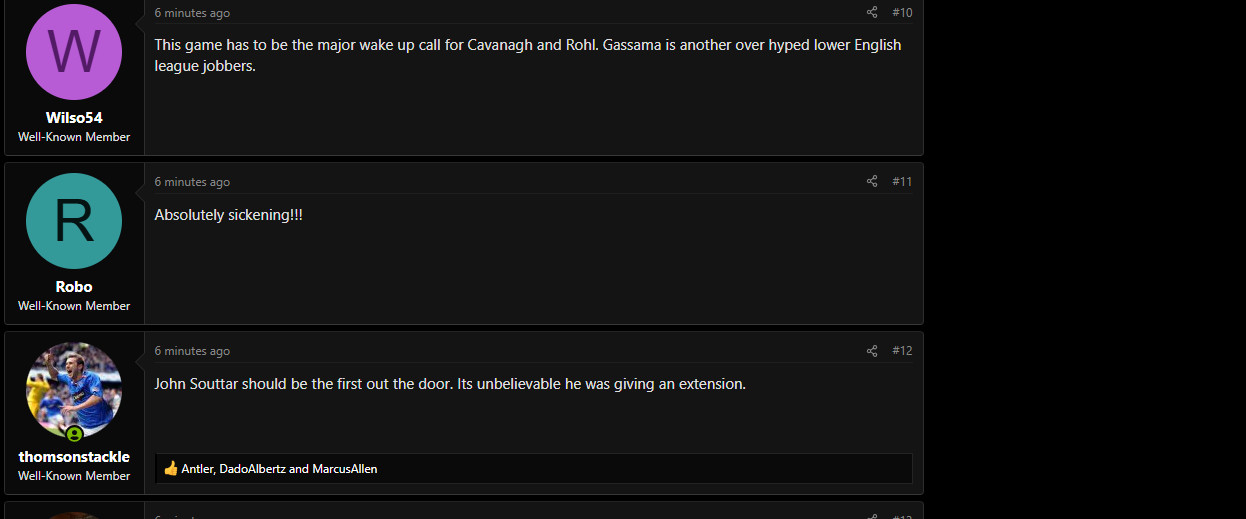Click the thomsonstackle username link
1246x519 pixels.
(74, 456)
